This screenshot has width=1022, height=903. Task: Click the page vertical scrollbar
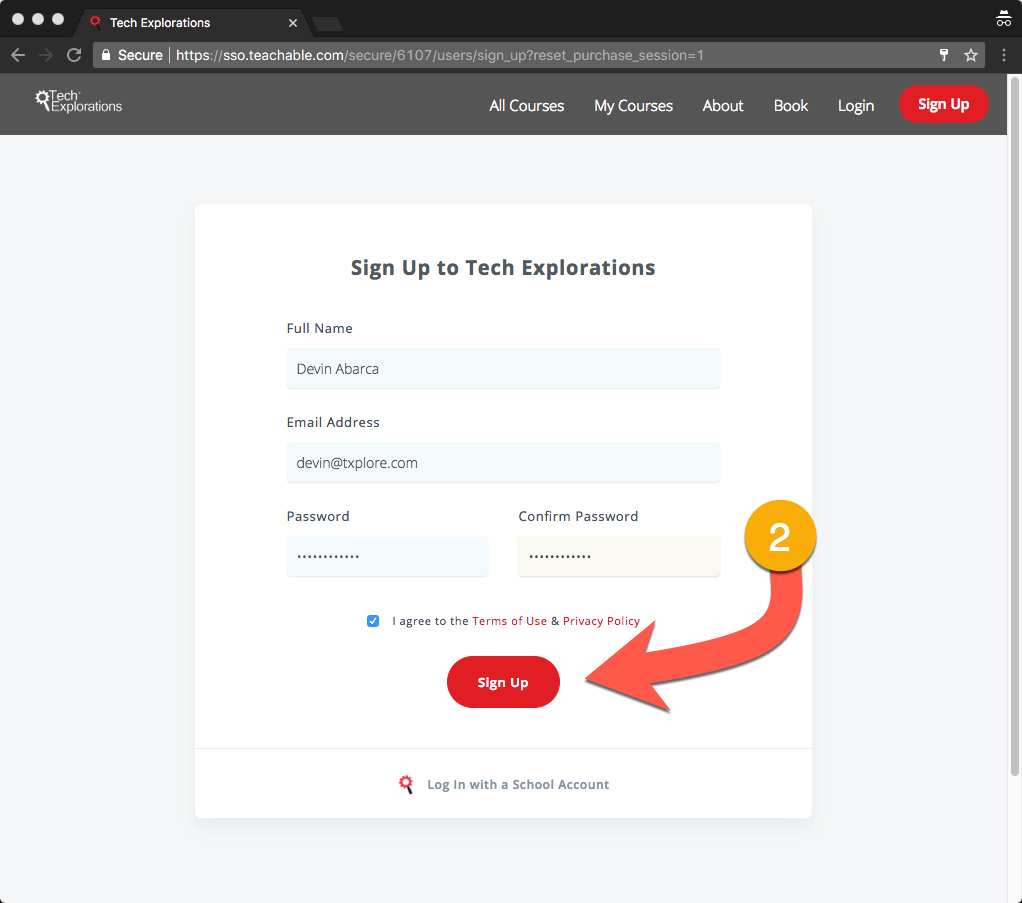[x=1014, y=427]
